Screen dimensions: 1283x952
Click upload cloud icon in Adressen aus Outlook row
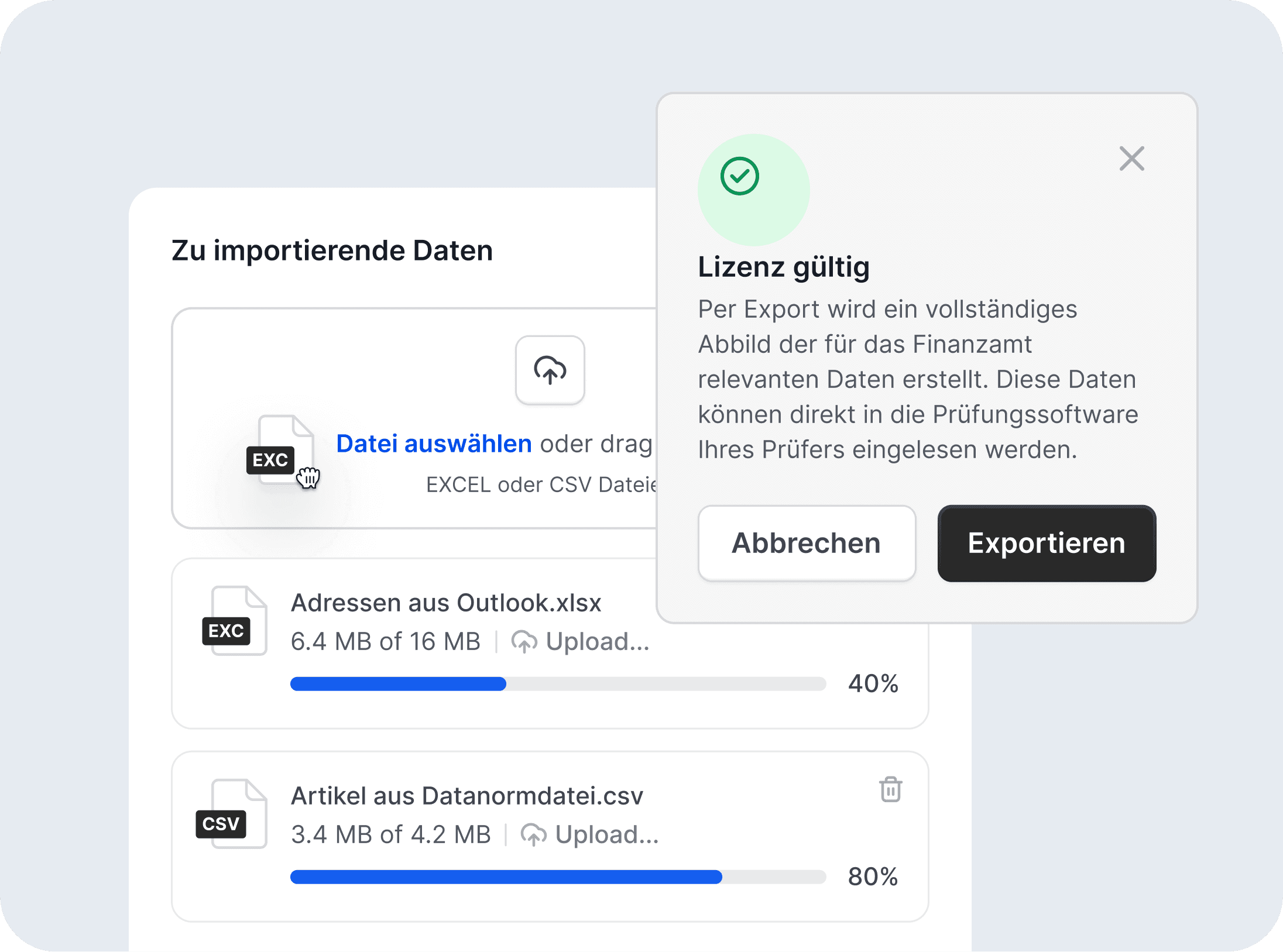pyautogui.click(x=524, y=642)
